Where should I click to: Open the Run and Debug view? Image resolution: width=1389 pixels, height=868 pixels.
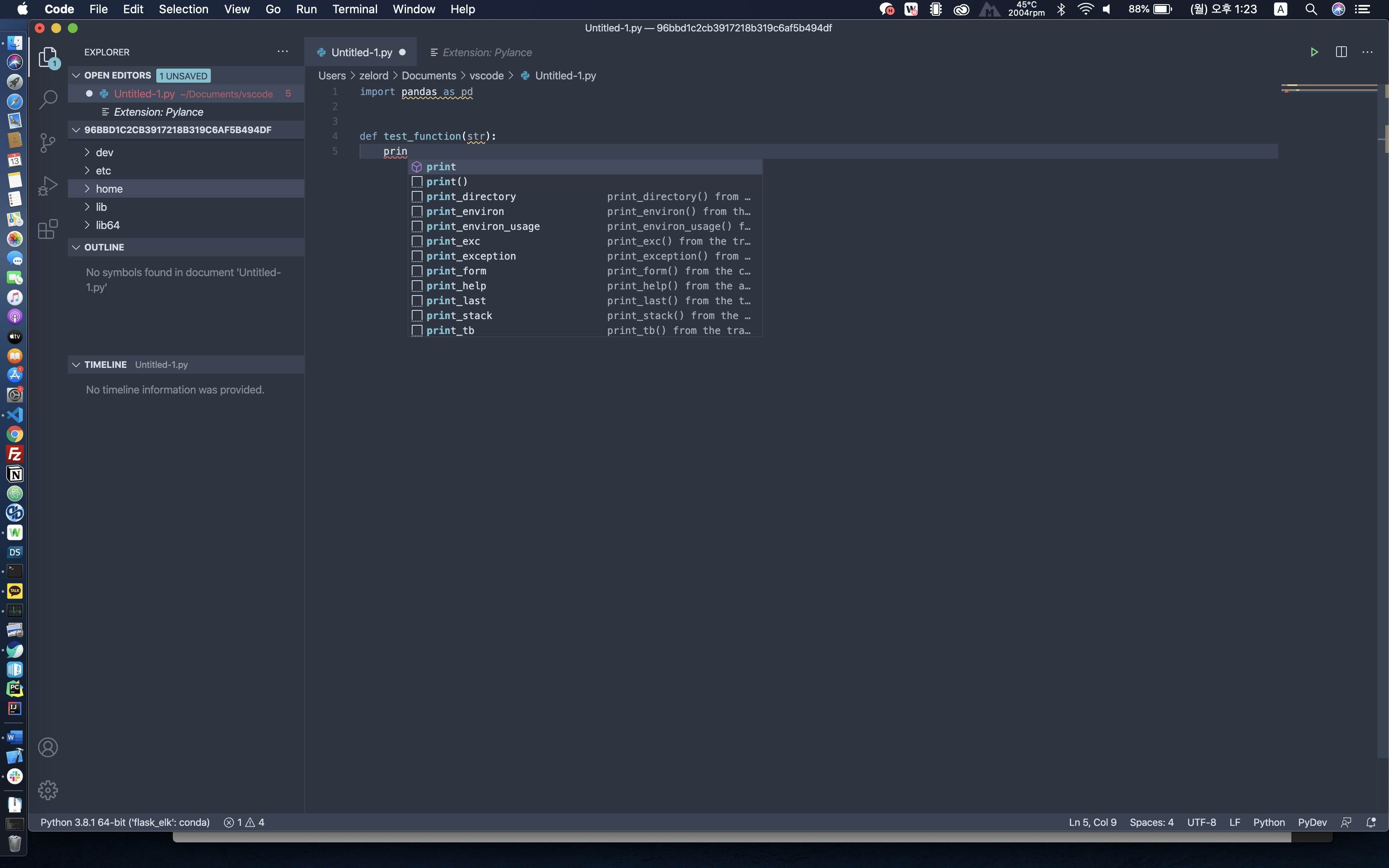[48, 186]
